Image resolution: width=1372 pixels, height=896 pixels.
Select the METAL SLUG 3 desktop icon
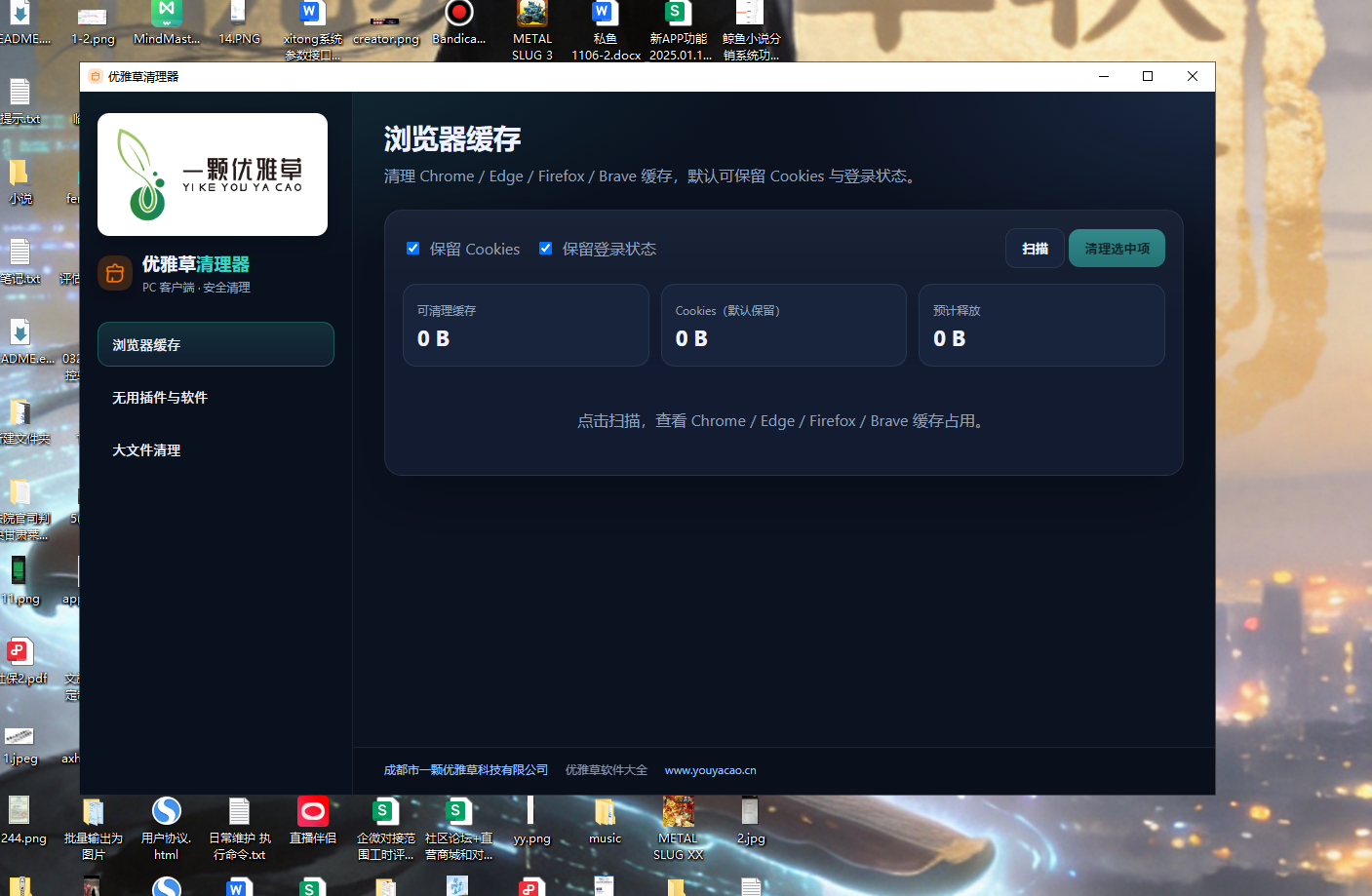[x=532, y=29]
